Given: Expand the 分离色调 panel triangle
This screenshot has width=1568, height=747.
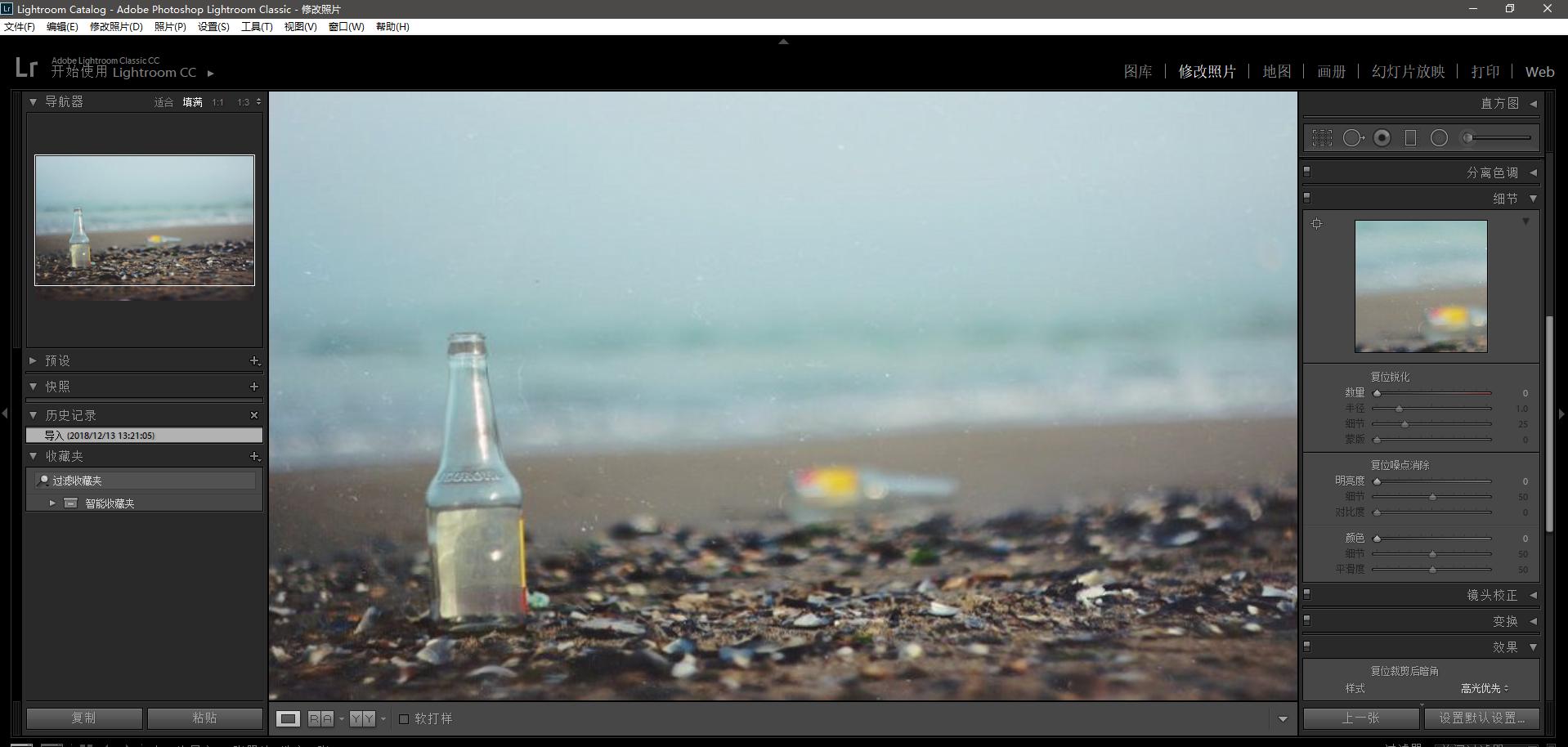Looking at the screenshot, I should click(1533, 172).
